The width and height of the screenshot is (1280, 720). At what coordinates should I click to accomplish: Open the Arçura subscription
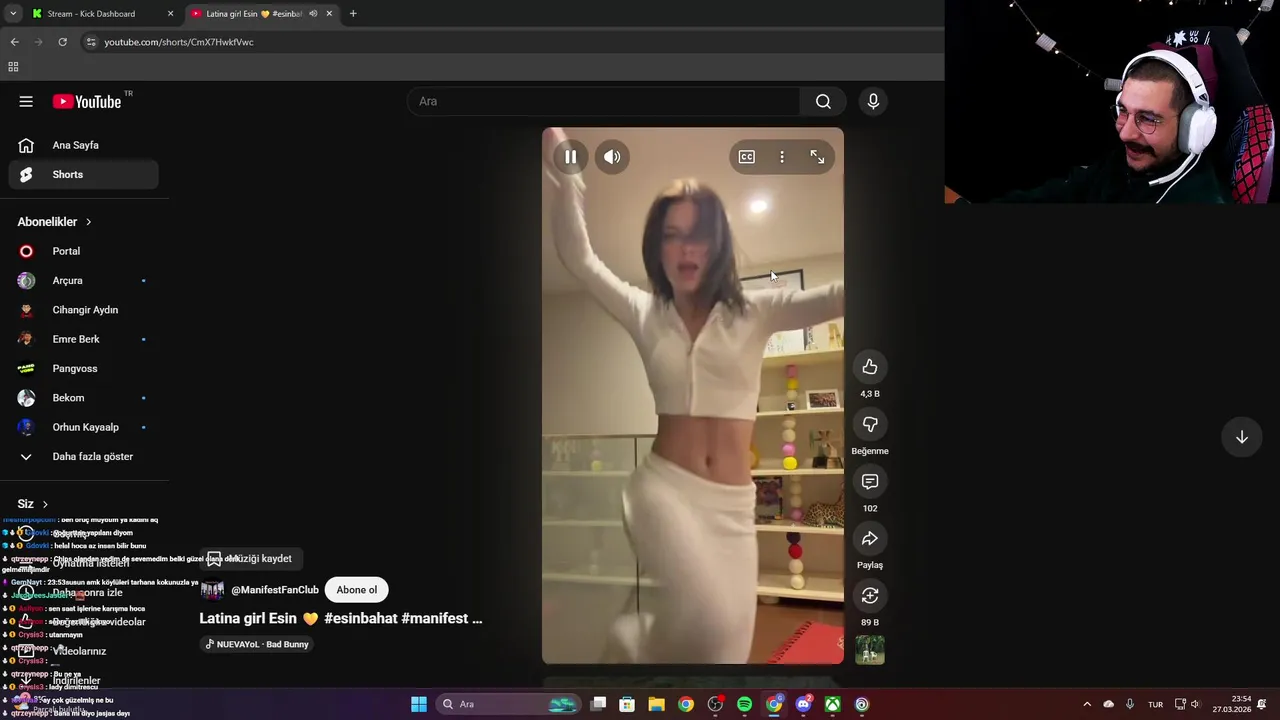[85, 280]
